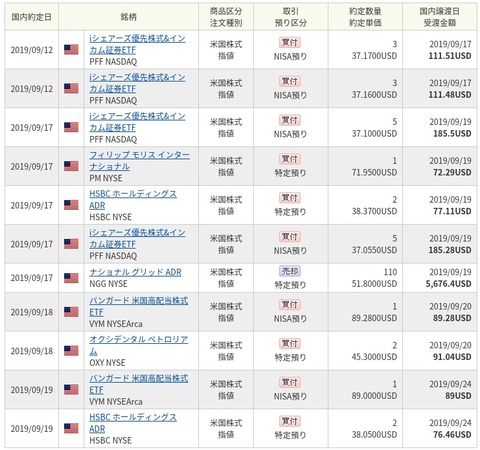Click the US flag in the 111.51USD row
Viewport: 480px width, 450px height.
(71, 49)
